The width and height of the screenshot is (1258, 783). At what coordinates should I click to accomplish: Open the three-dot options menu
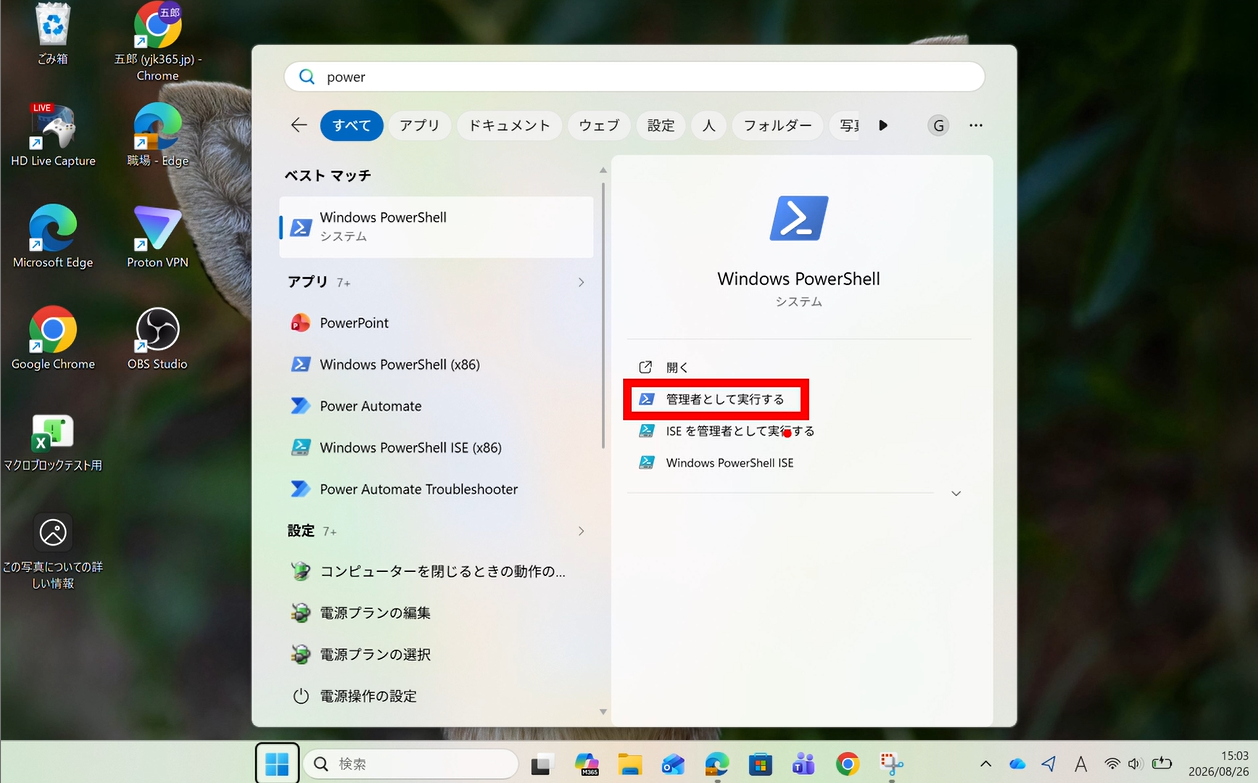(976, 125)
